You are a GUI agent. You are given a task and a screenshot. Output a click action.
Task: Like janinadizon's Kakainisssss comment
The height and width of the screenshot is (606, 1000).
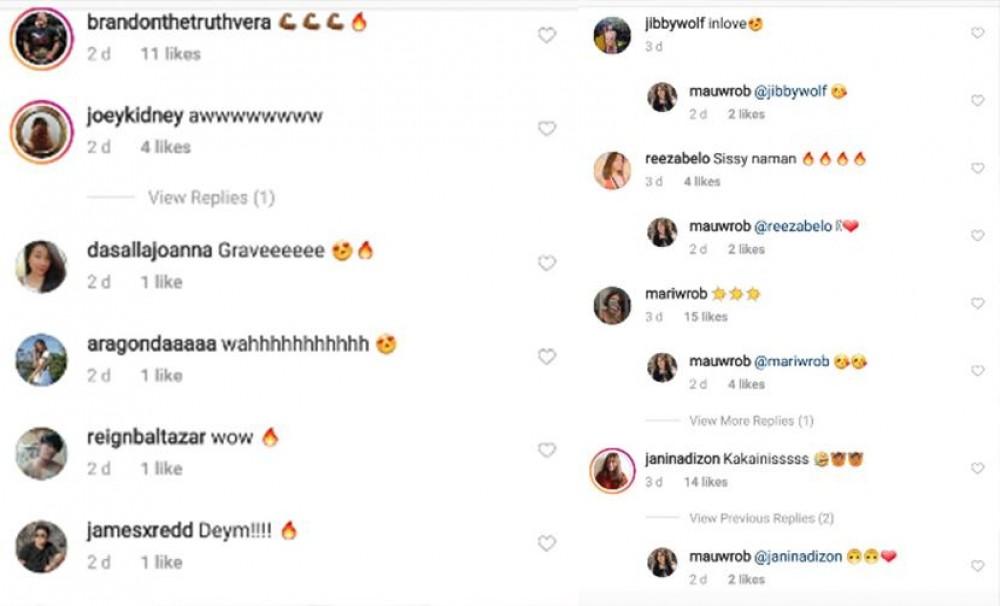coord(977,468)
